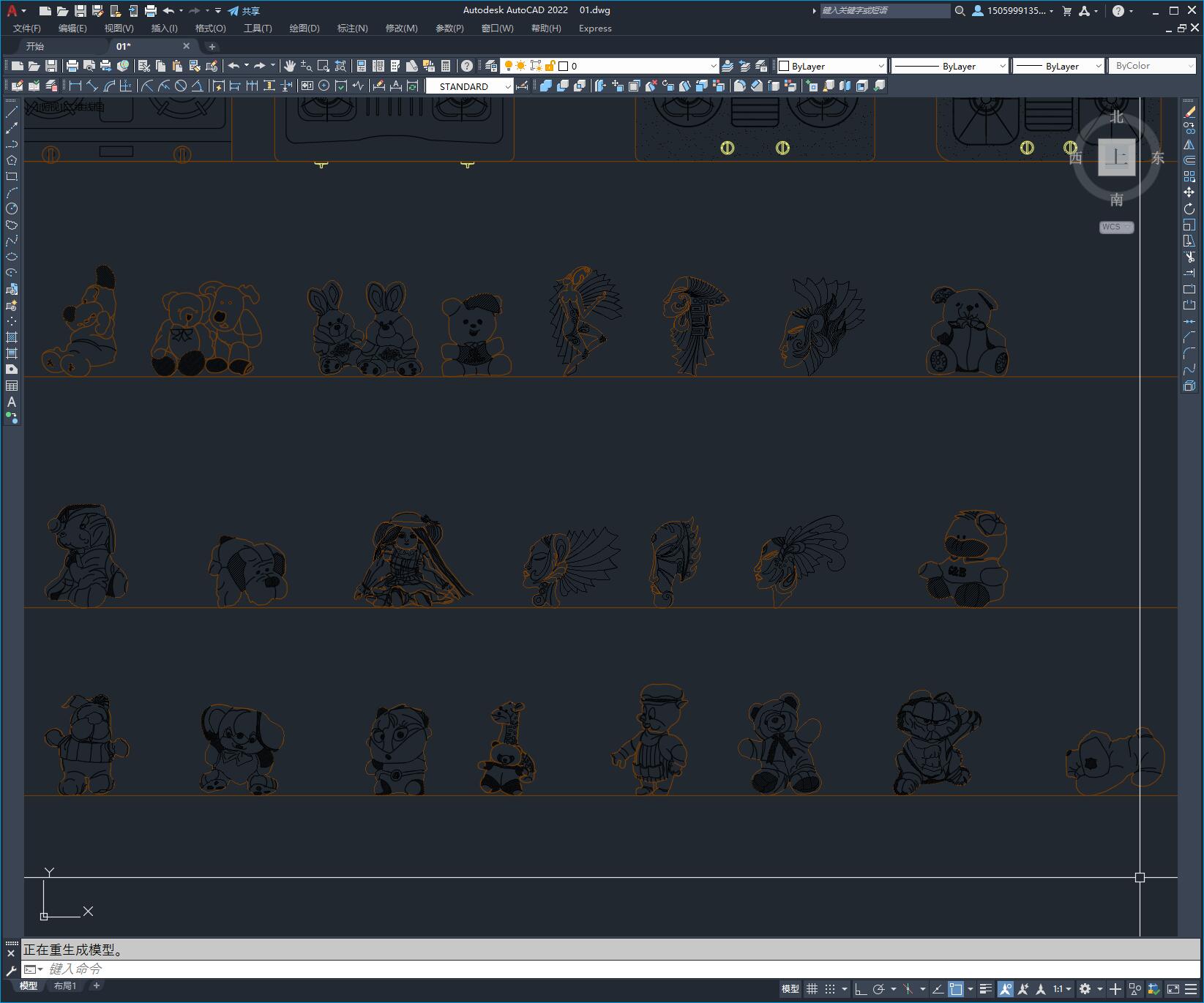
Task: Toggle Clean Screen mode
Action: 1173,989
